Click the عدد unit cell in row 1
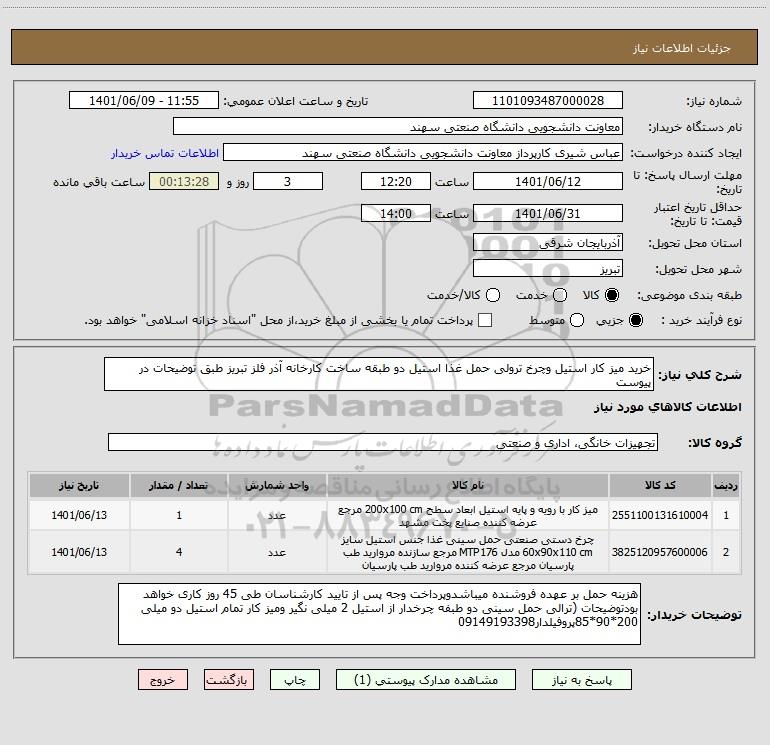Screen dimensions: 770x745 pos(277,515)
